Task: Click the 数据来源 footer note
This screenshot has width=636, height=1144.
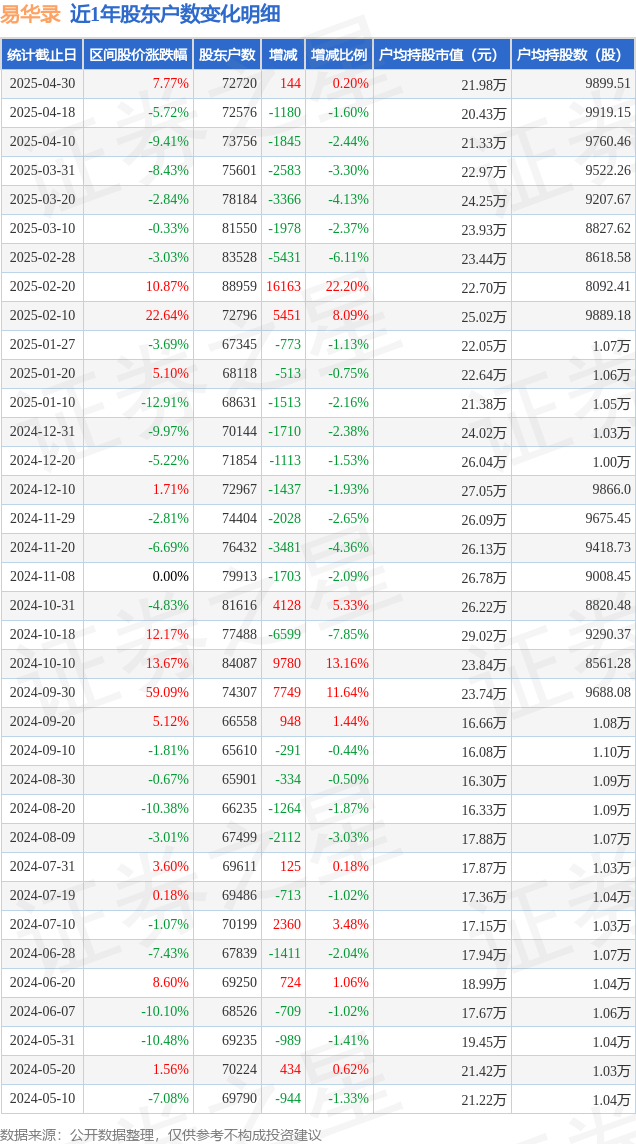Action: click(x=160, y=1134)
